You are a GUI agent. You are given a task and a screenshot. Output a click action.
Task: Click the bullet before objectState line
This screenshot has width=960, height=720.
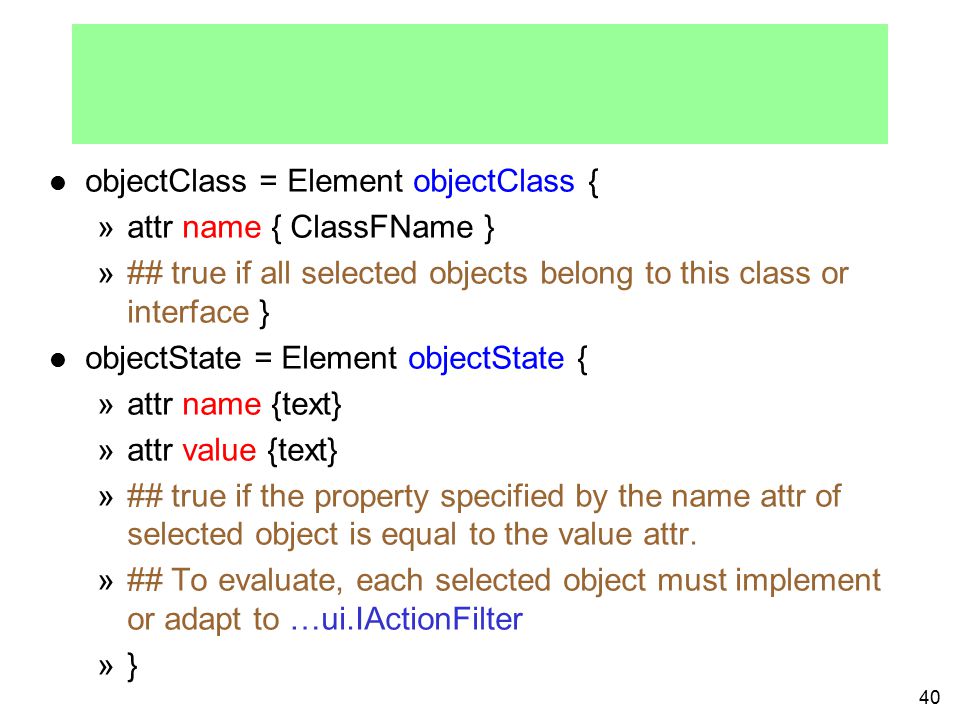[58, 360]
